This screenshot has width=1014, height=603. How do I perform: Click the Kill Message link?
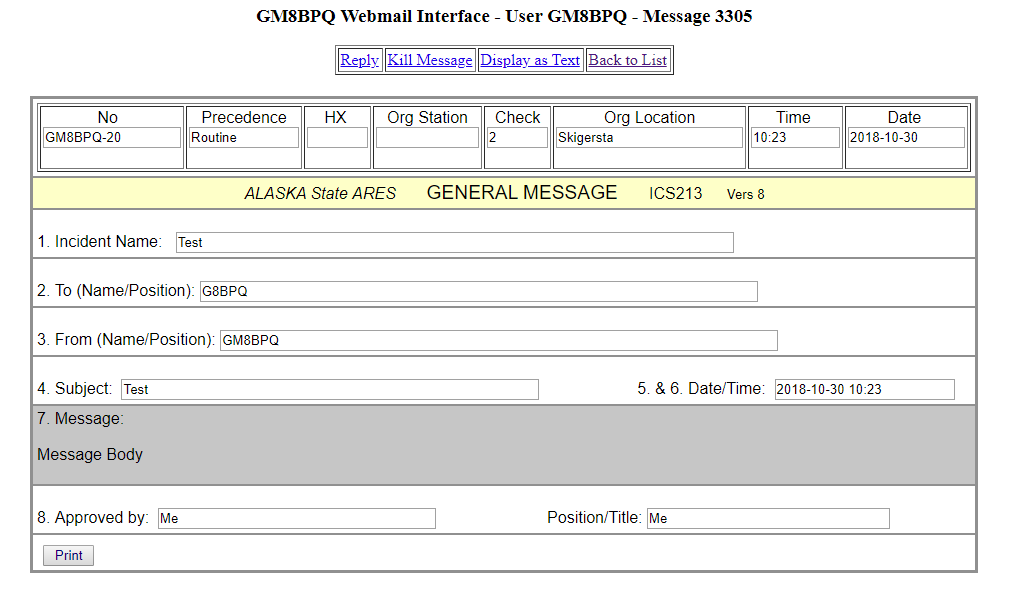tap(430, 60)
